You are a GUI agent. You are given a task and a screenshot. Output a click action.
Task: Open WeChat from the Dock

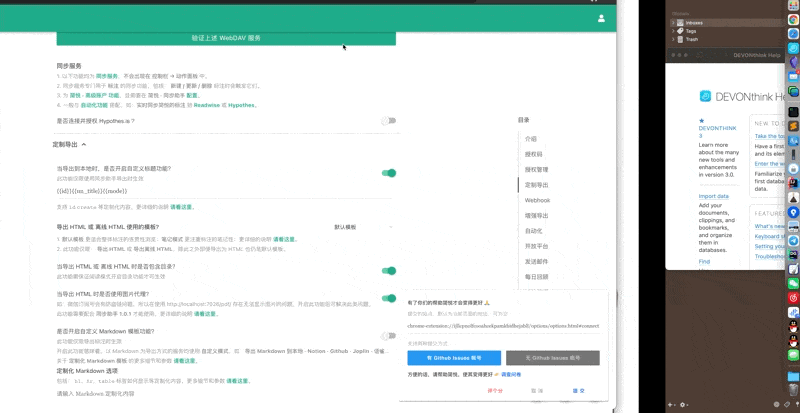(793, 283)
